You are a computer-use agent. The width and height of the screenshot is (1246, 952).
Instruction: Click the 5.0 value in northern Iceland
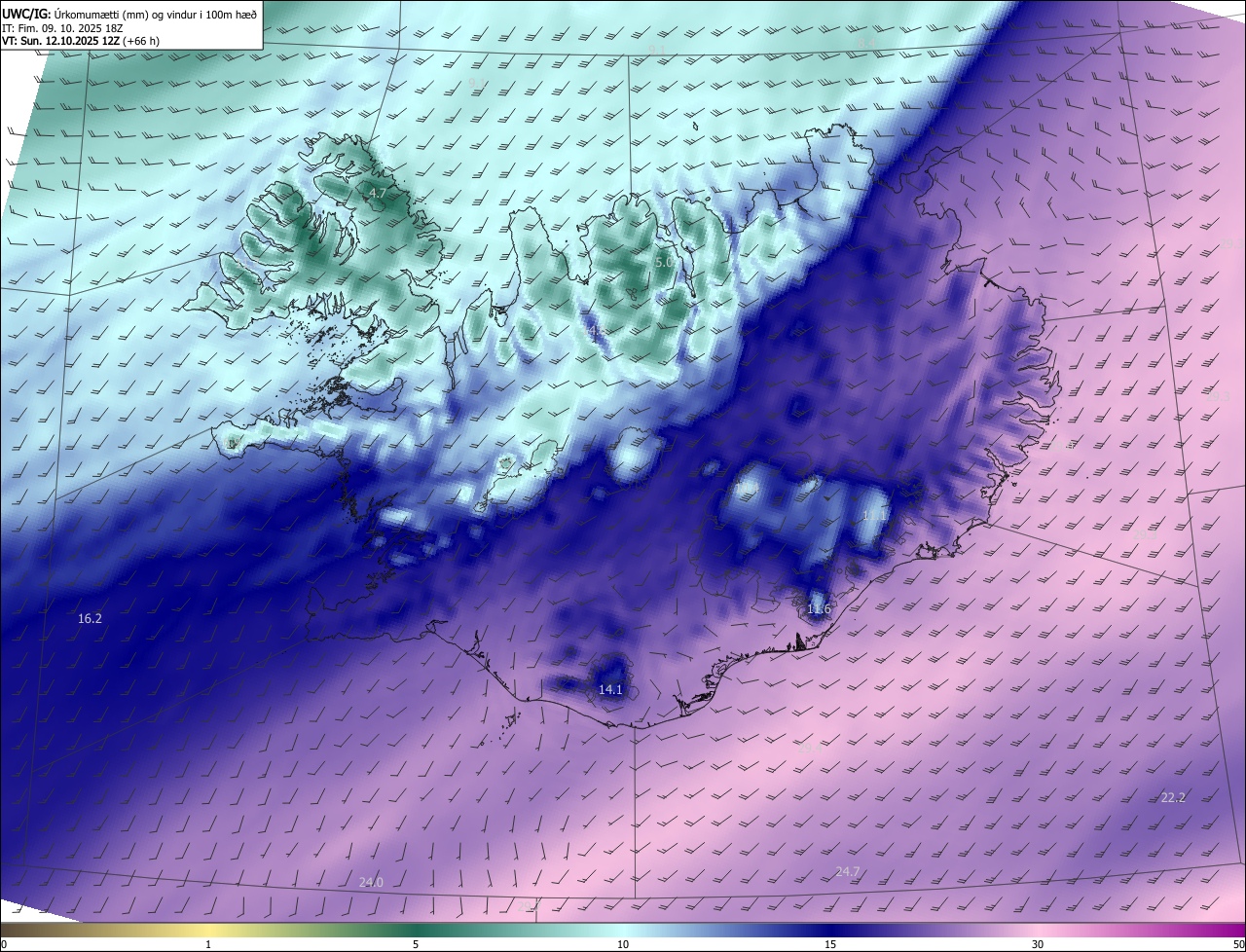click(665, 262)
